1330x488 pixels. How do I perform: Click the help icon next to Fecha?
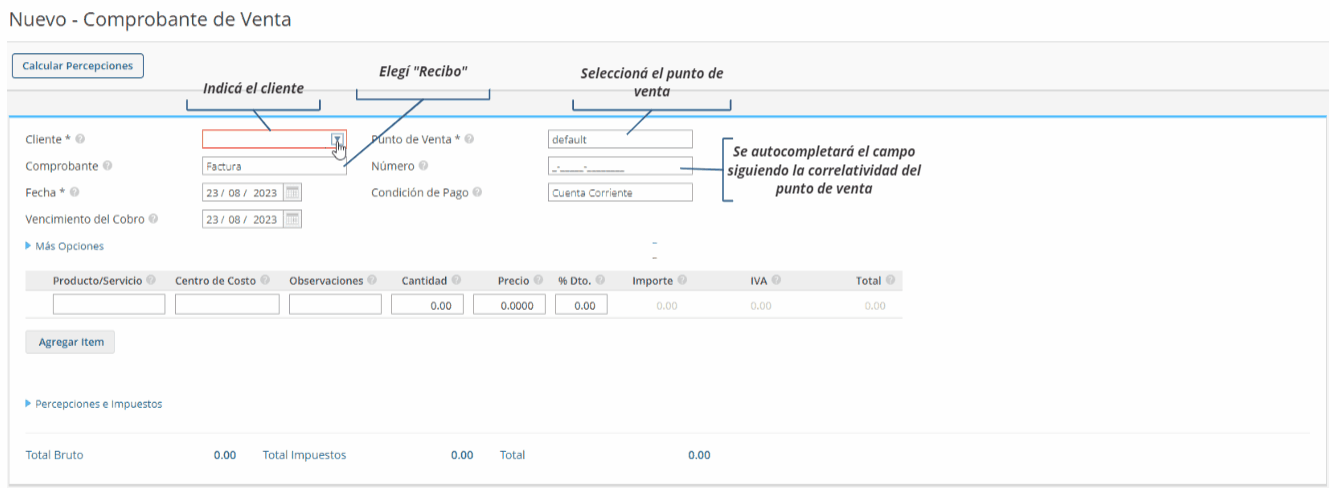74,192
